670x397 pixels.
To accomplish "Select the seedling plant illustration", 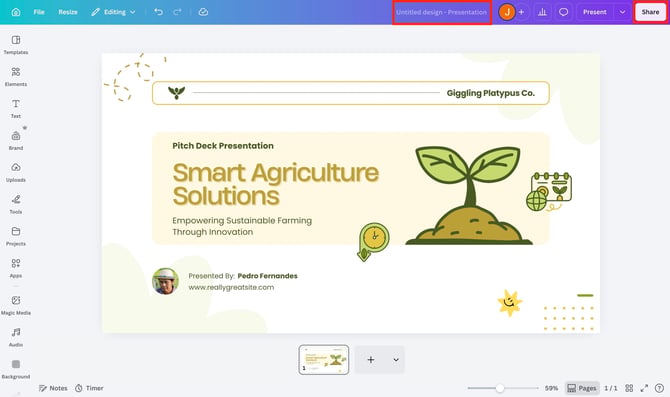I will [x=468, y=195].
